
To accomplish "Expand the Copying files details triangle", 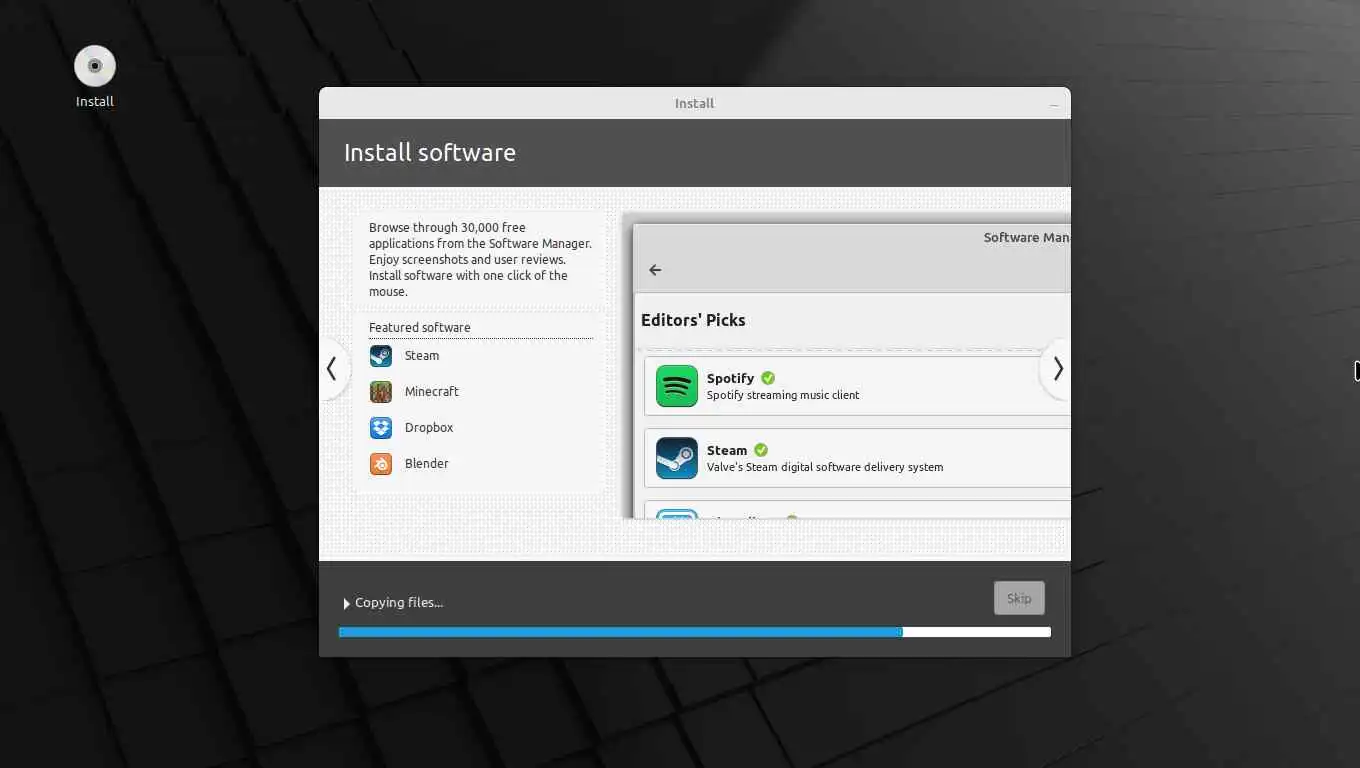I will (x=346, y=603).
